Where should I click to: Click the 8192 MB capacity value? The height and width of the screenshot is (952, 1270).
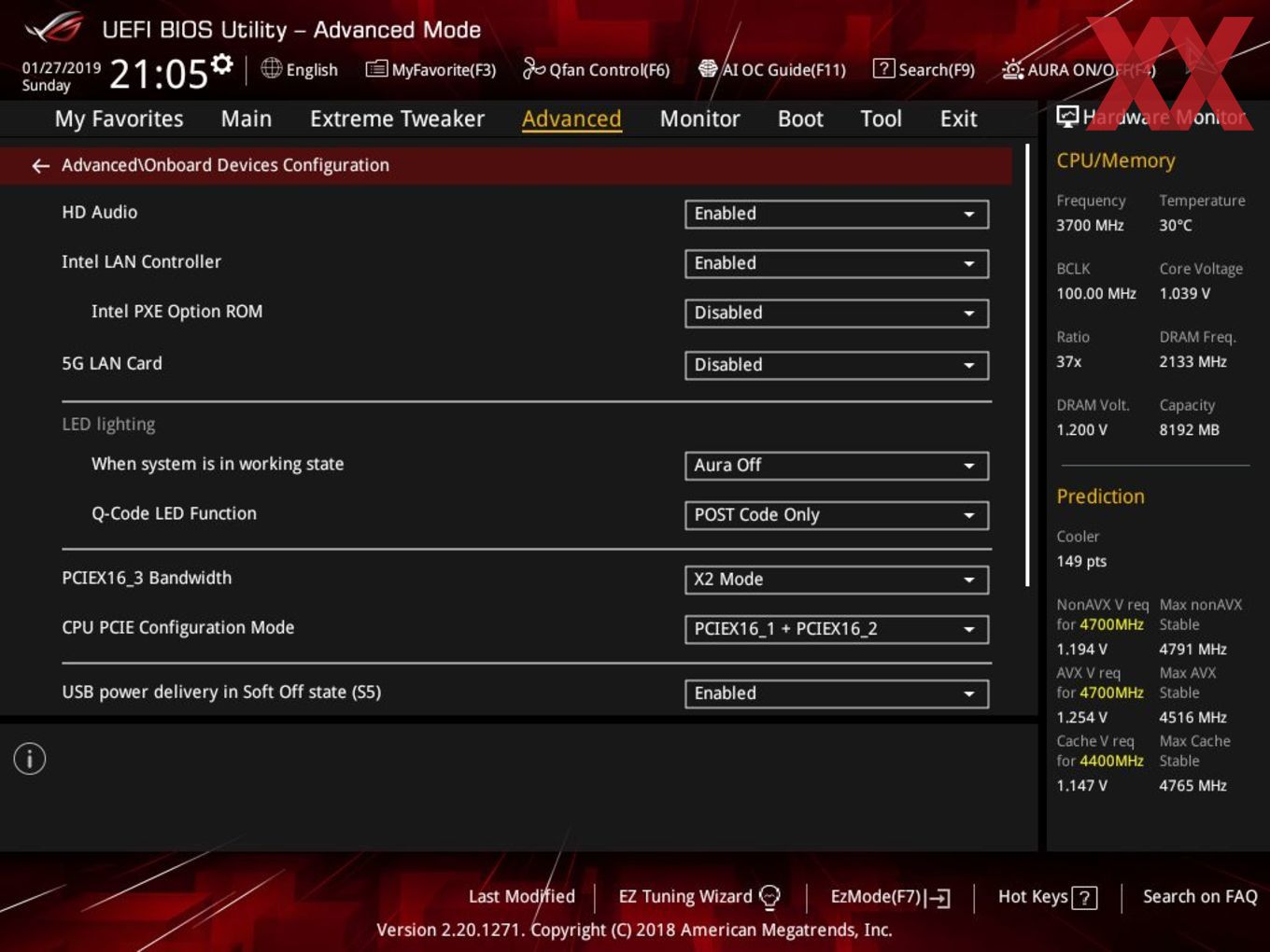point(1189,429)
